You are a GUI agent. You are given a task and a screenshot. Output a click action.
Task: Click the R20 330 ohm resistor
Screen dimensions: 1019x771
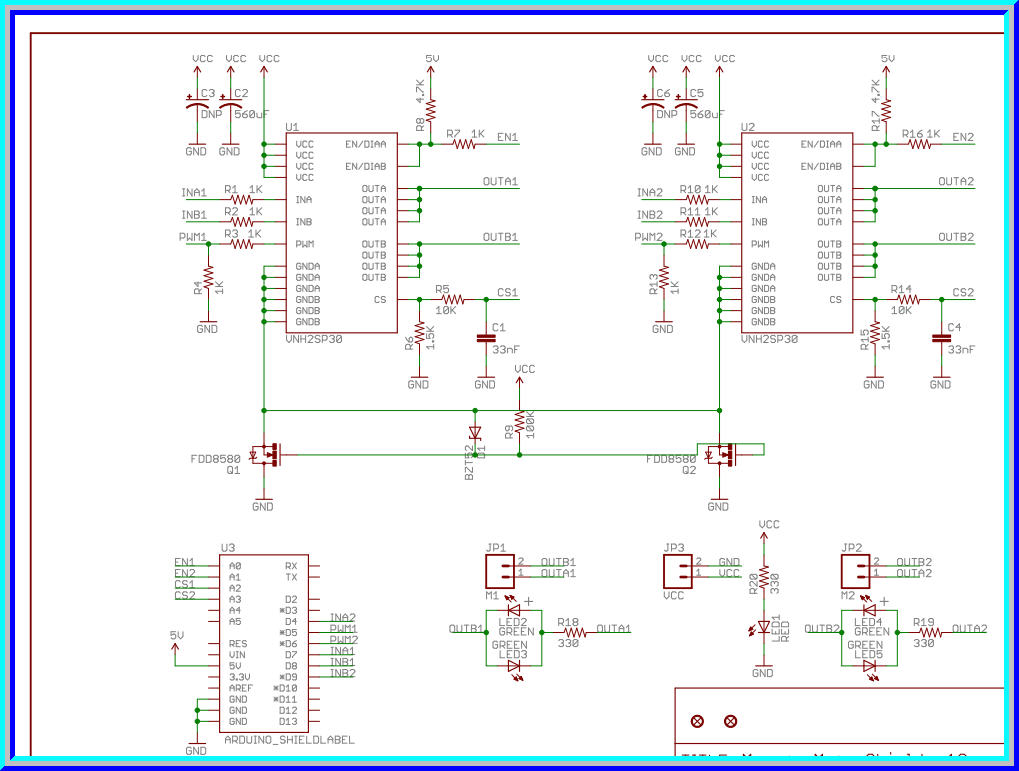tap(763, 577)
